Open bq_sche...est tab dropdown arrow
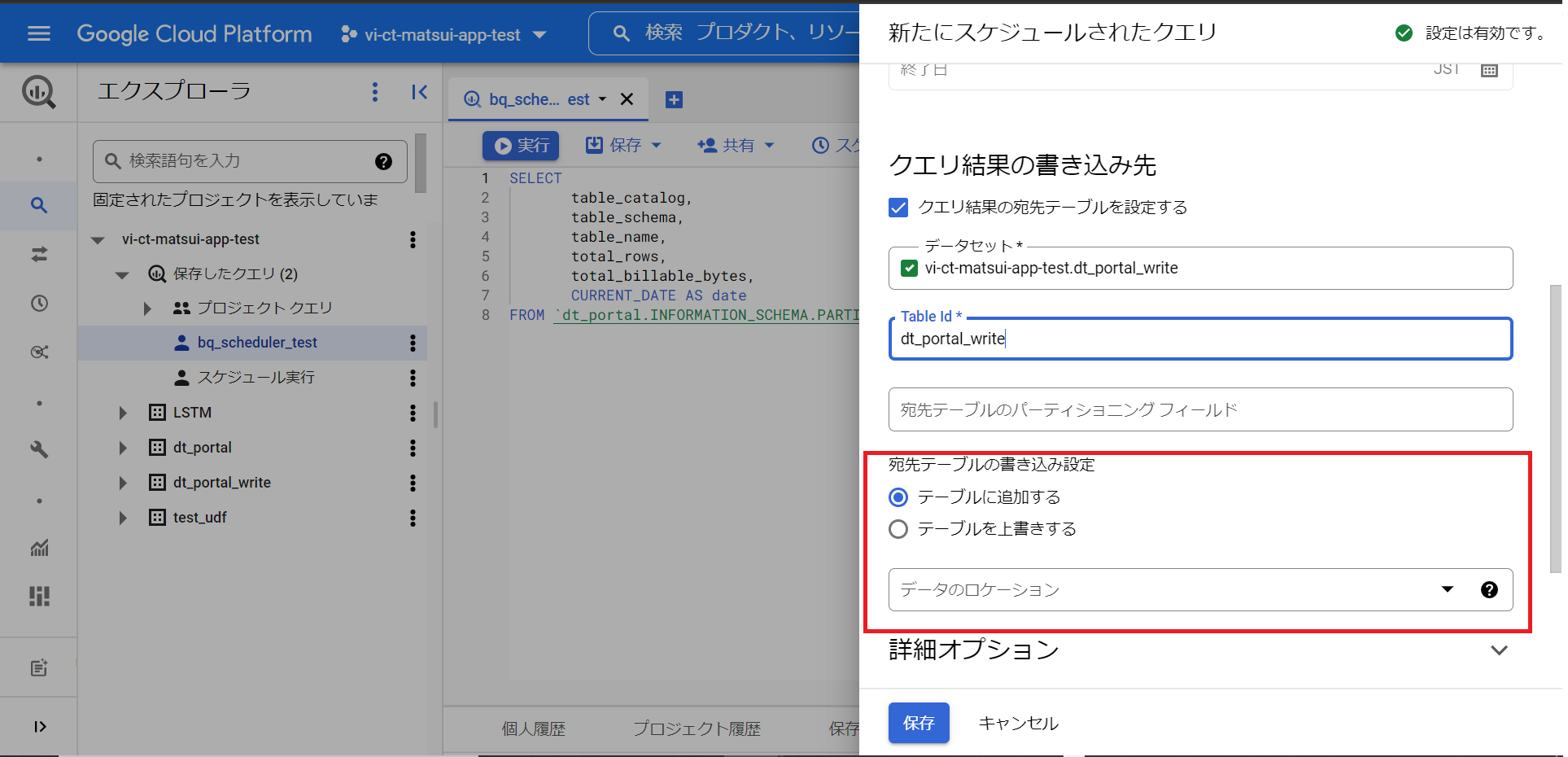 click(x=603, y=99)
